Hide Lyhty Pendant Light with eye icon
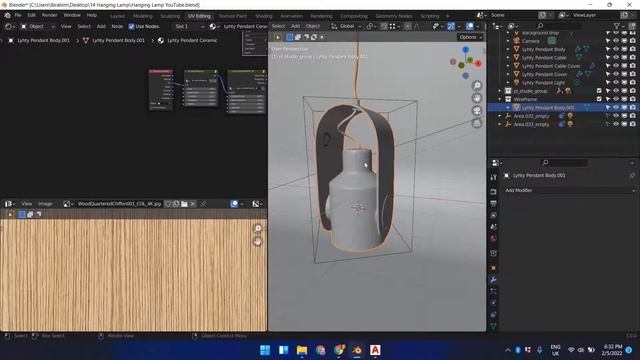The width and height of the screenshot is (640, 360). pos(616,82)
